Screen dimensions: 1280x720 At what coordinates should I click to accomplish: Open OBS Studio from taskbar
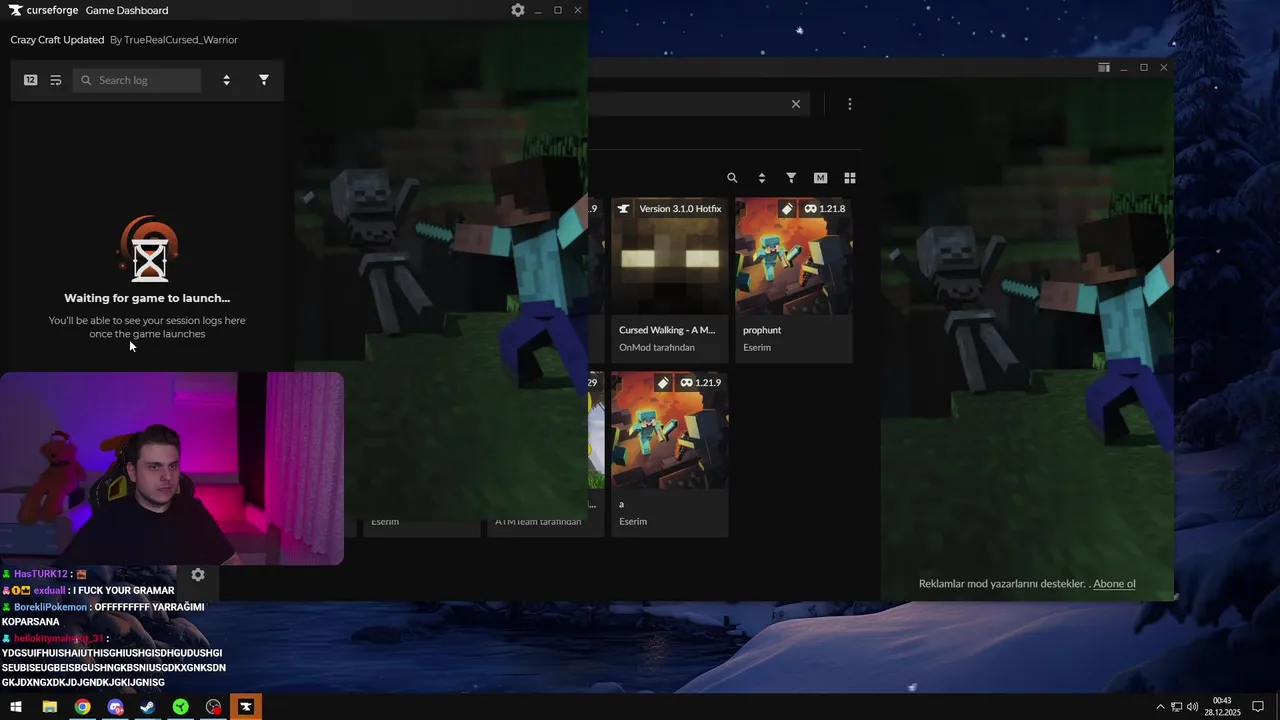[213, 707]
